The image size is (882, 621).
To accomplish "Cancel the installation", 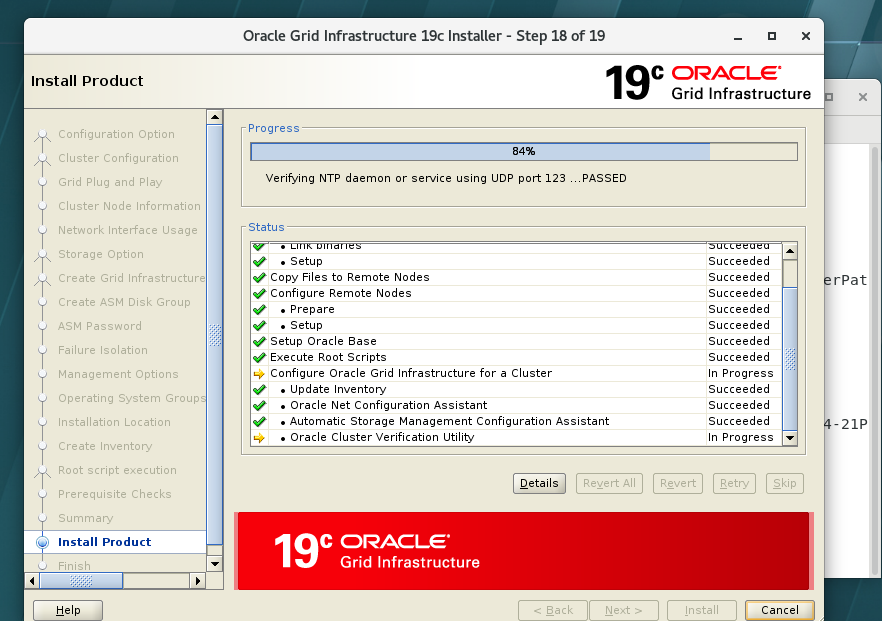I will pyautogui.click(x=780, y=610).
